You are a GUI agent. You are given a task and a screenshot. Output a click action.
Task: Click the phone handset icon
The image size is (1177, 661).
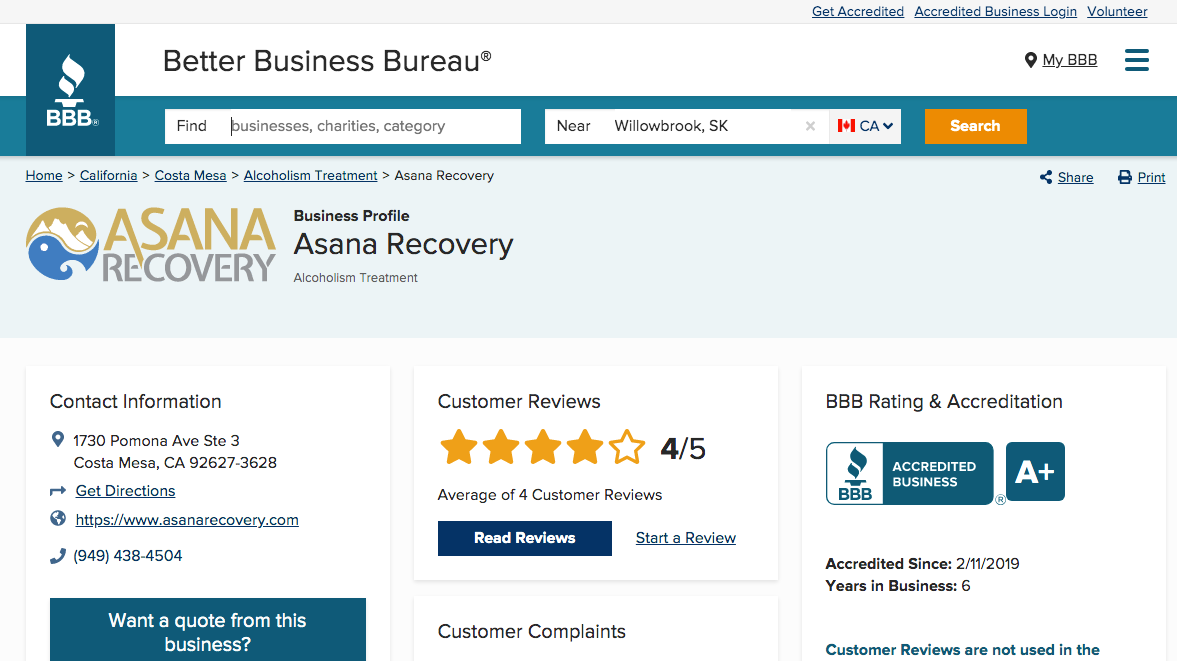(x=58, y=556)
